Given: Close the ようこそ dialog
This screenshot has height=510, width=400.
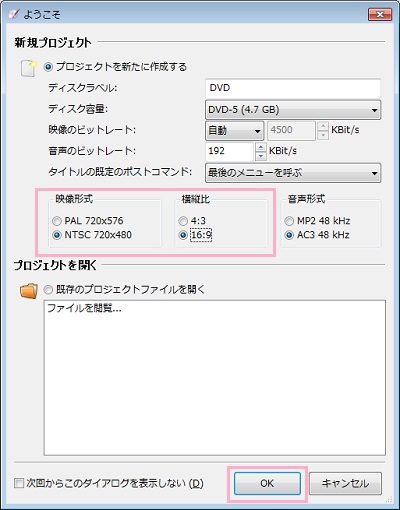Looking at the screenshot, I should 379,14.
